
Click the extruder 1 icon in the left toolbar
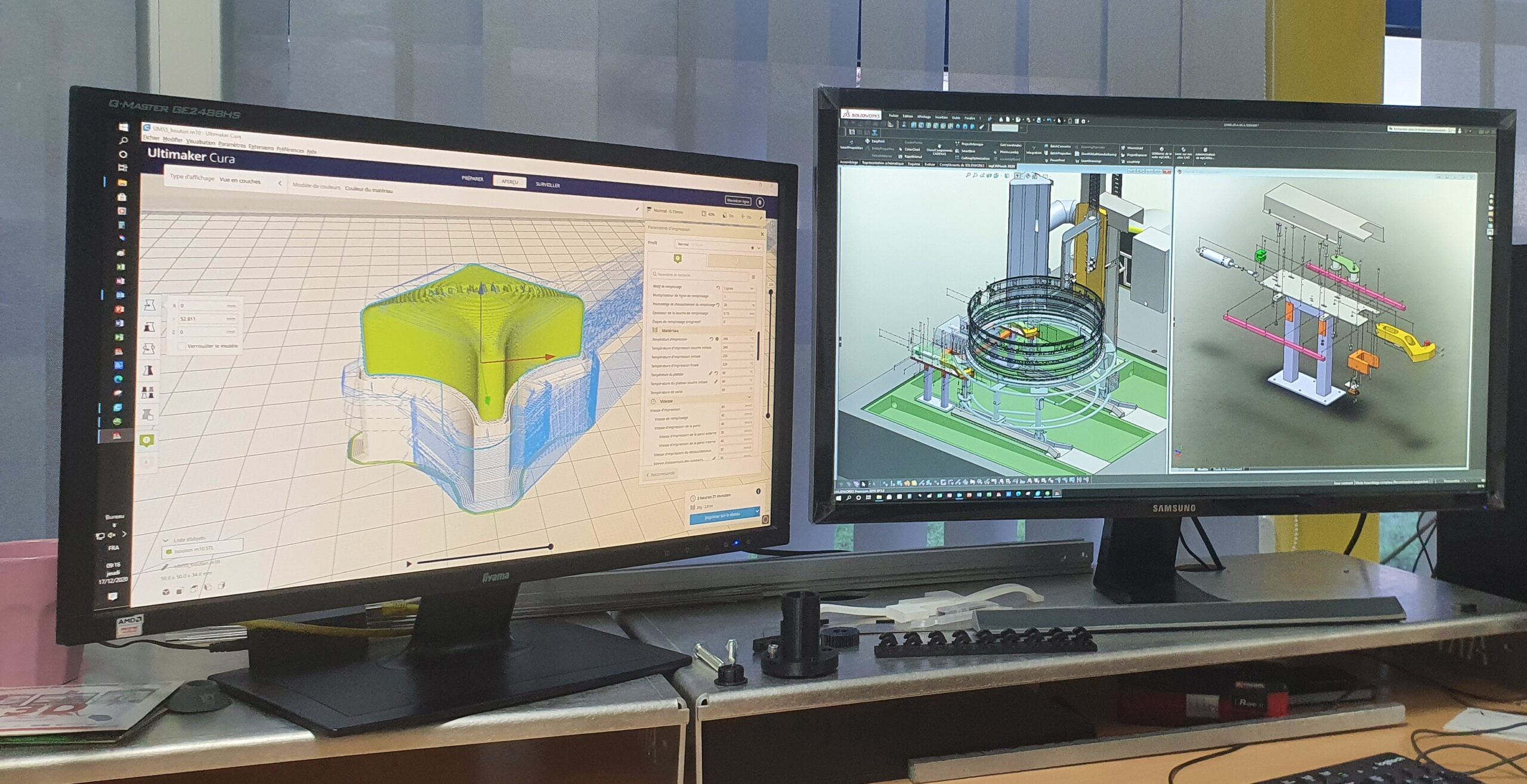point(147,441)
